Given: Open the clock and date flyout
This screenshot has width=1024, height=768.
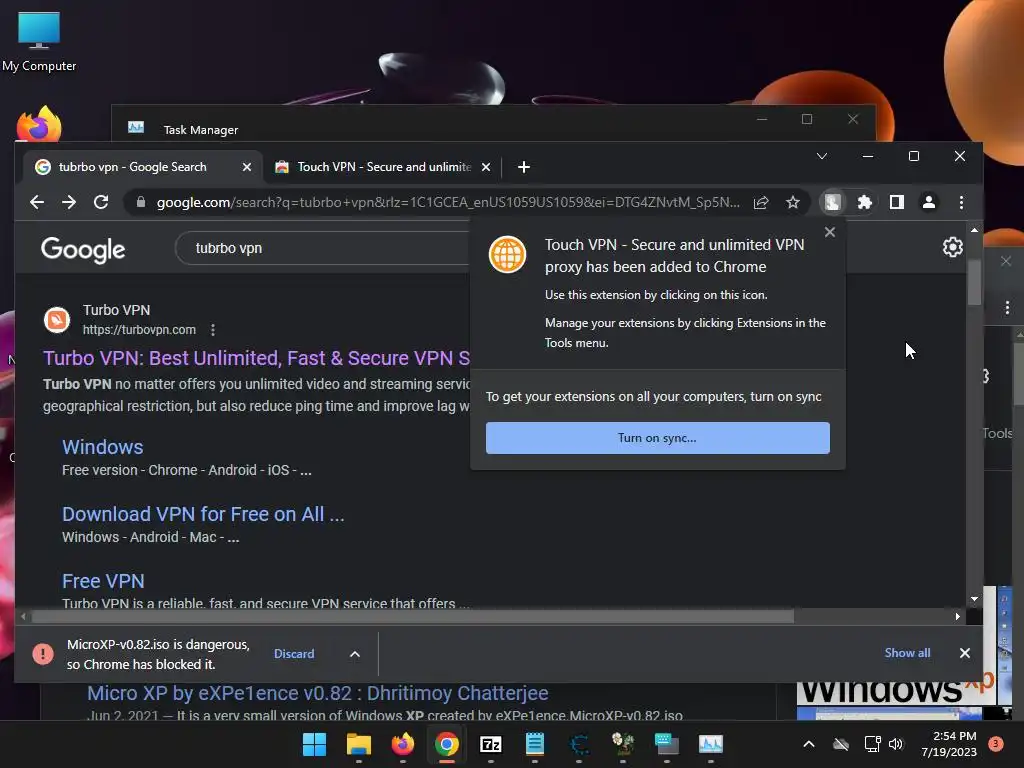Looking at the screenshot, I should coord(949,744).
